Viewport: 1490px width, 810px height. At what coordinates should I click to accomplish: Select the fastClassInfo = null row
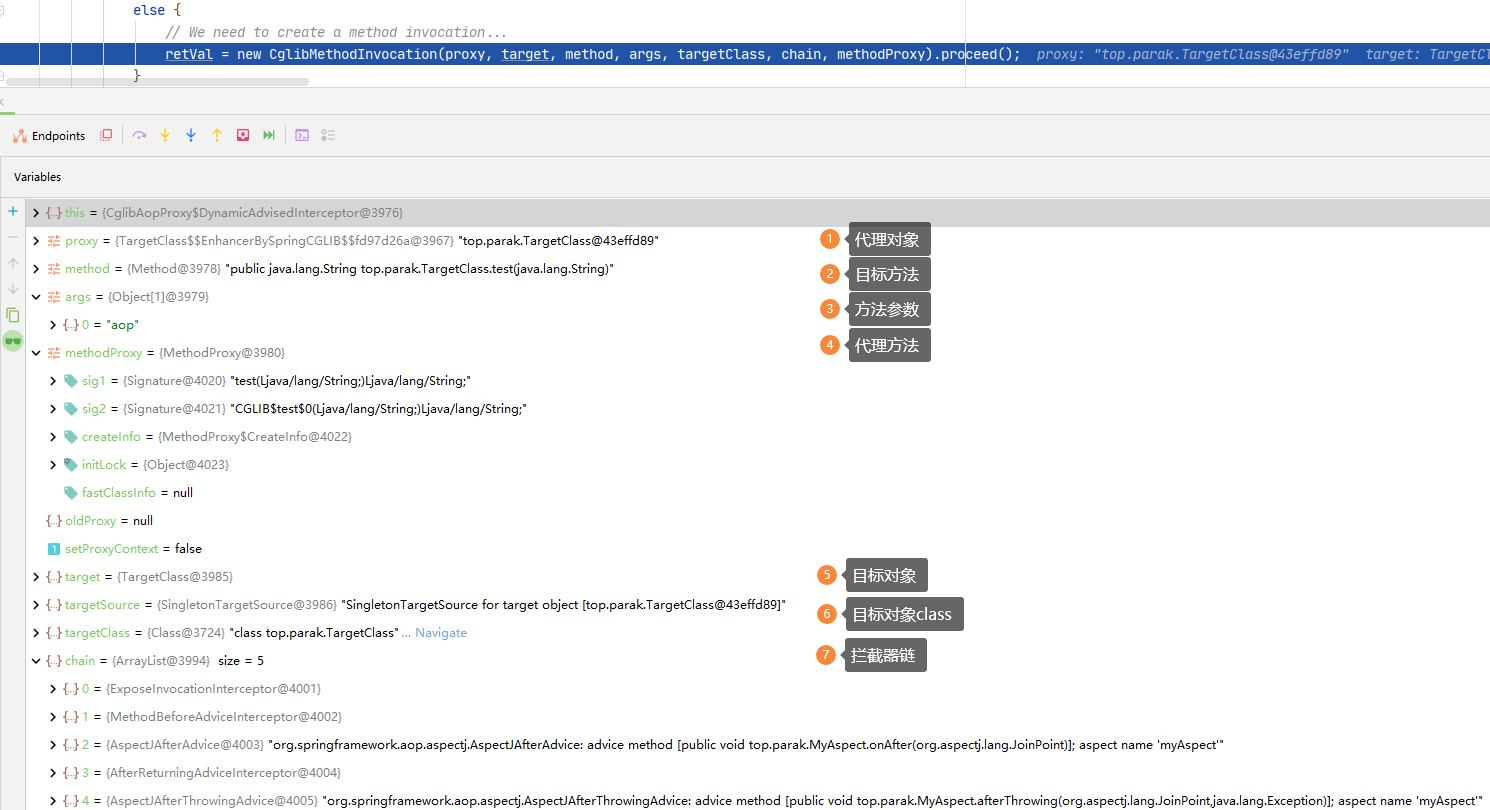click(x=757, y=493)
